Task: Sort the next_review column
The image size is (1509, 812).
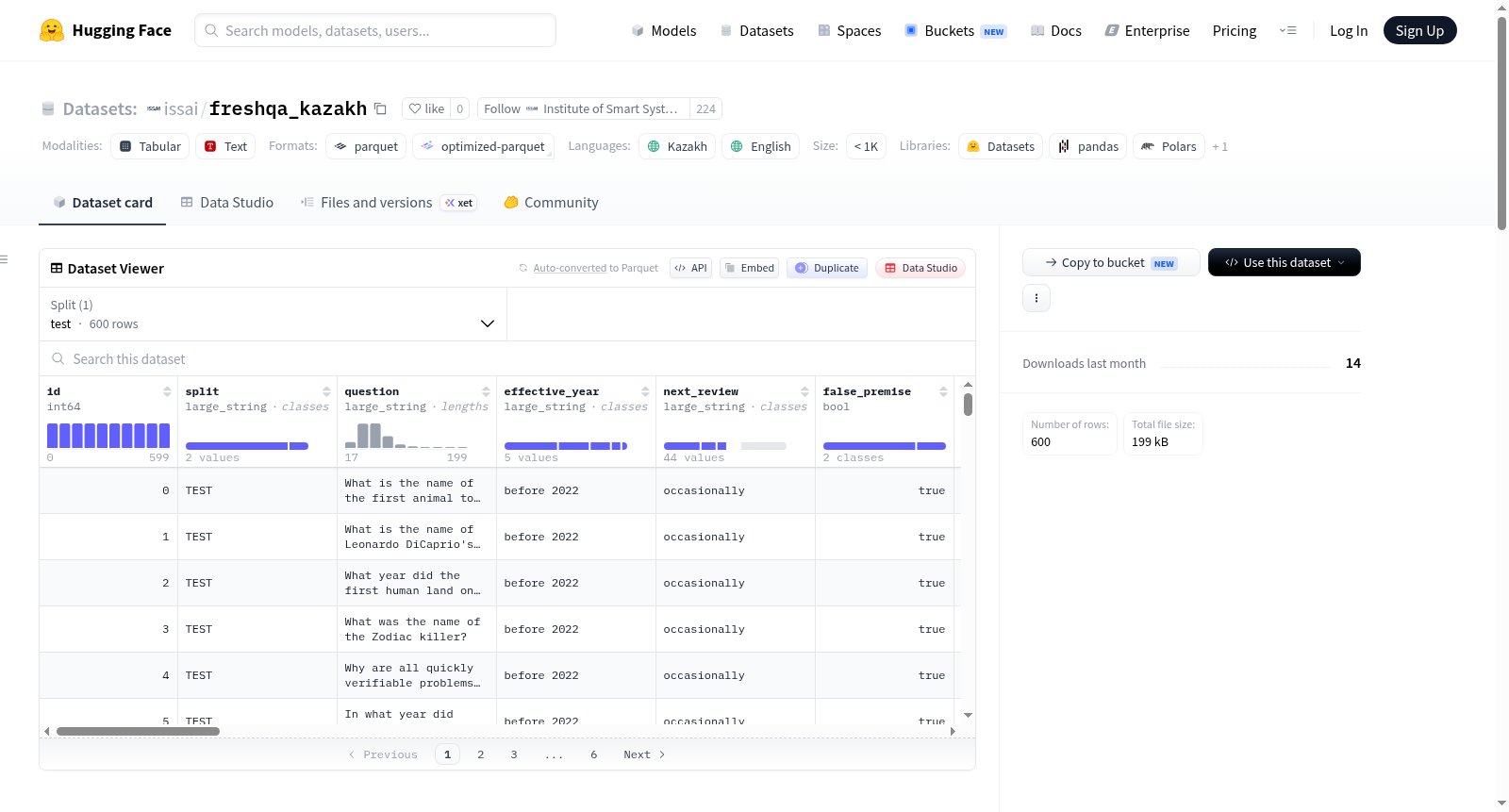Action: (x=804, y=391)
